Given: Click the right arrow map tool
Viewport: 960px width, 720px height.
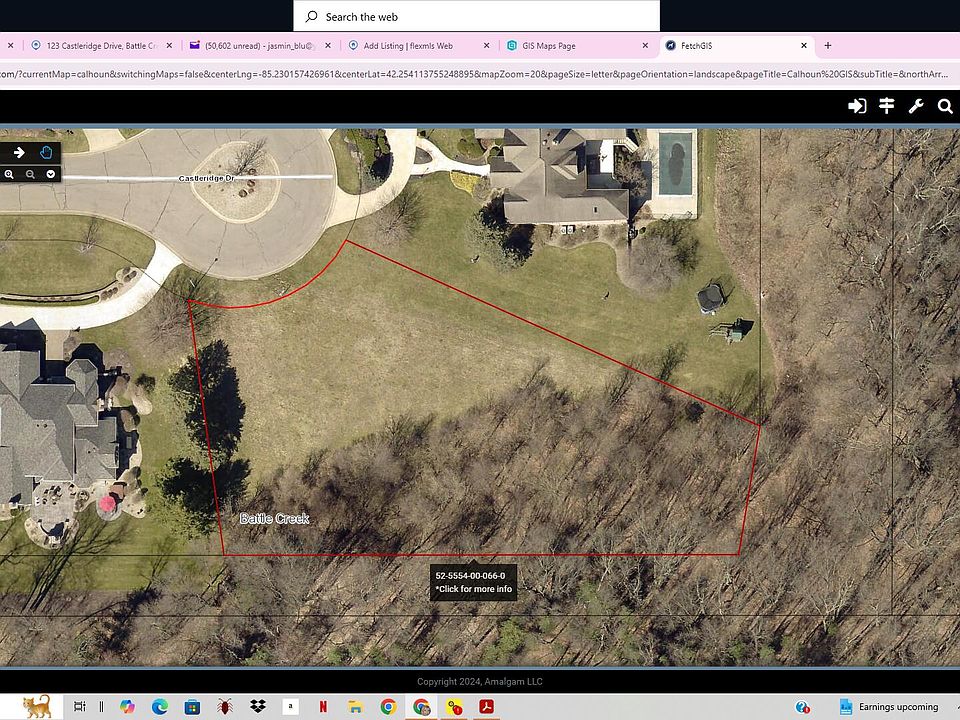Looking at the screenshot, I should click(19, 152).
